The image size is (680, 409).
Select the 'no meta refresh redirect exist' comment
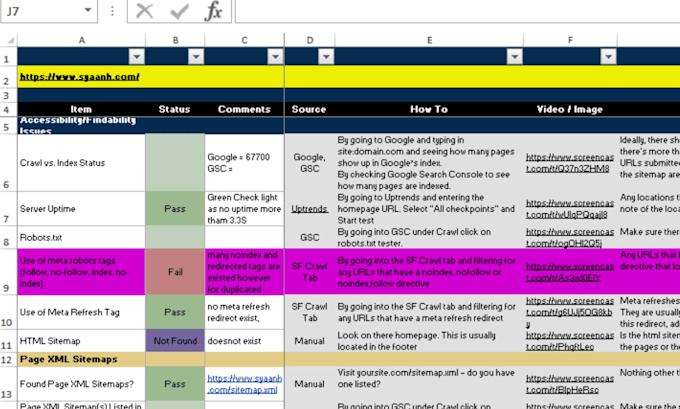coord(245,312)
